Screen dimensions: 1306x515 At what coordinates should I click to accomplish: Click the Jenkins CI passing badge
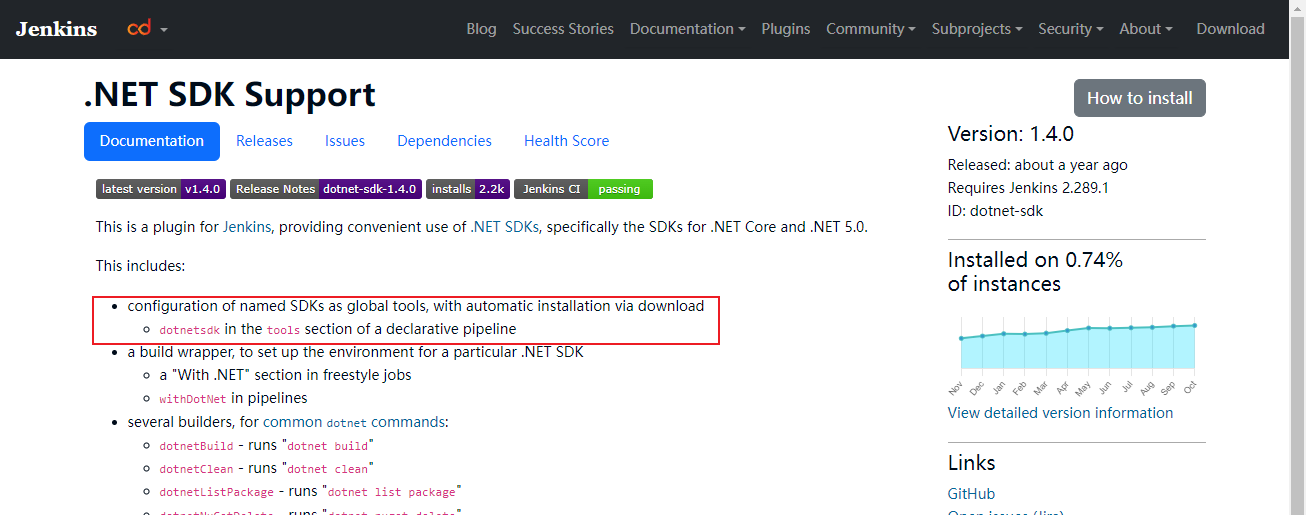(583, 189)
